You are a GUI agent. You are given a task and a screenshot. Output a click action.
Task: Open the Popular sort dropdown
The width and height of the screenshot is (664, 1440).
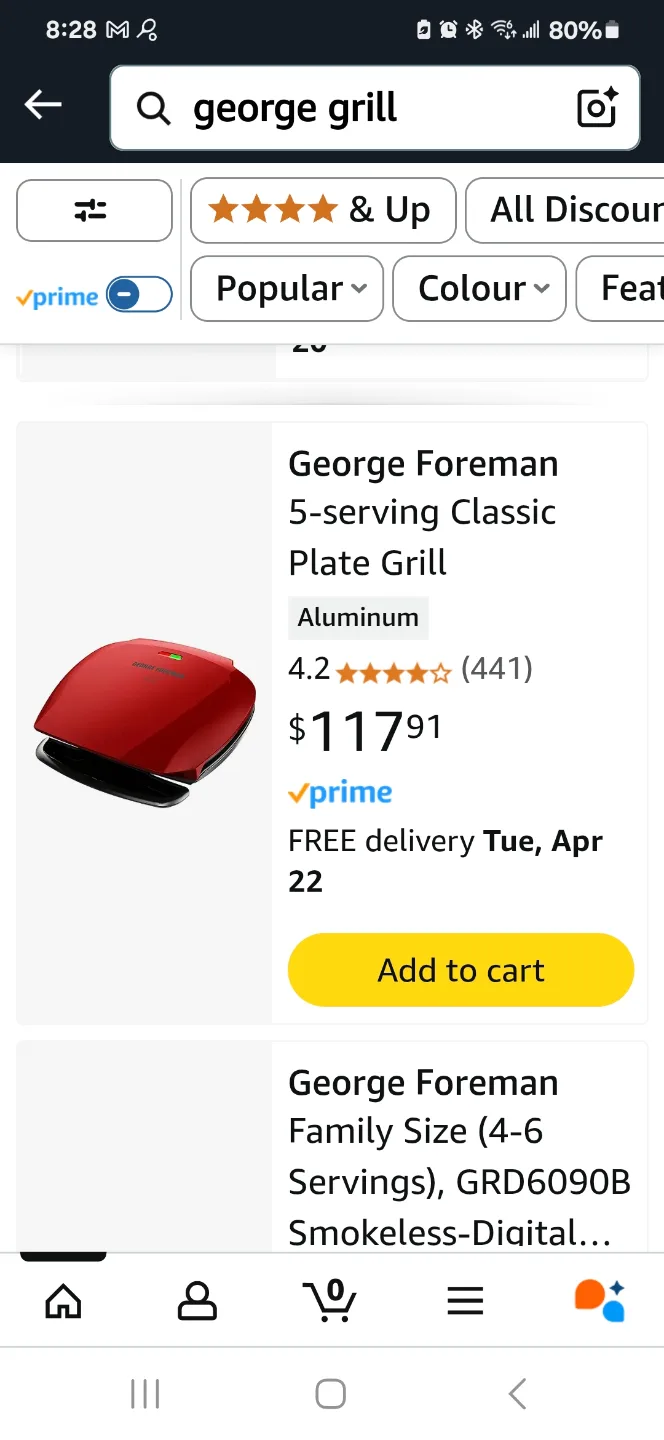point(286,288)
